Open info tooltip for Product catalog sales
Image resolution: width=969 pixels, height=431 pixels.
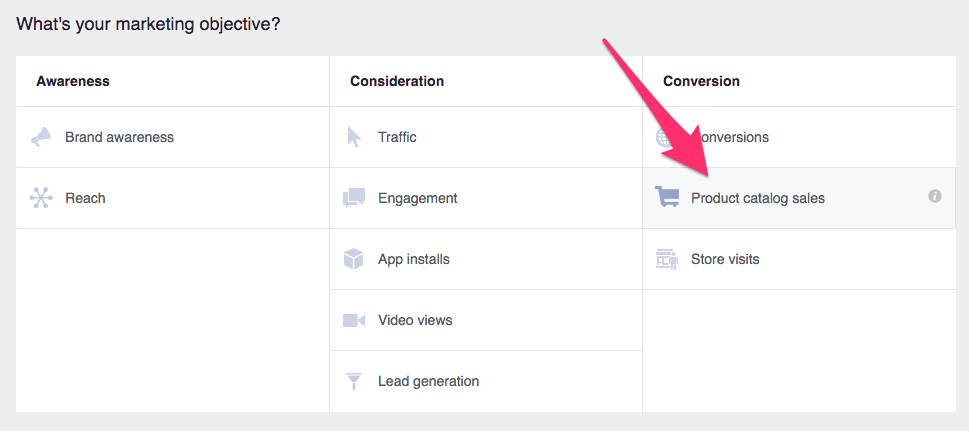pyautogui.click(x=935, y=197)
